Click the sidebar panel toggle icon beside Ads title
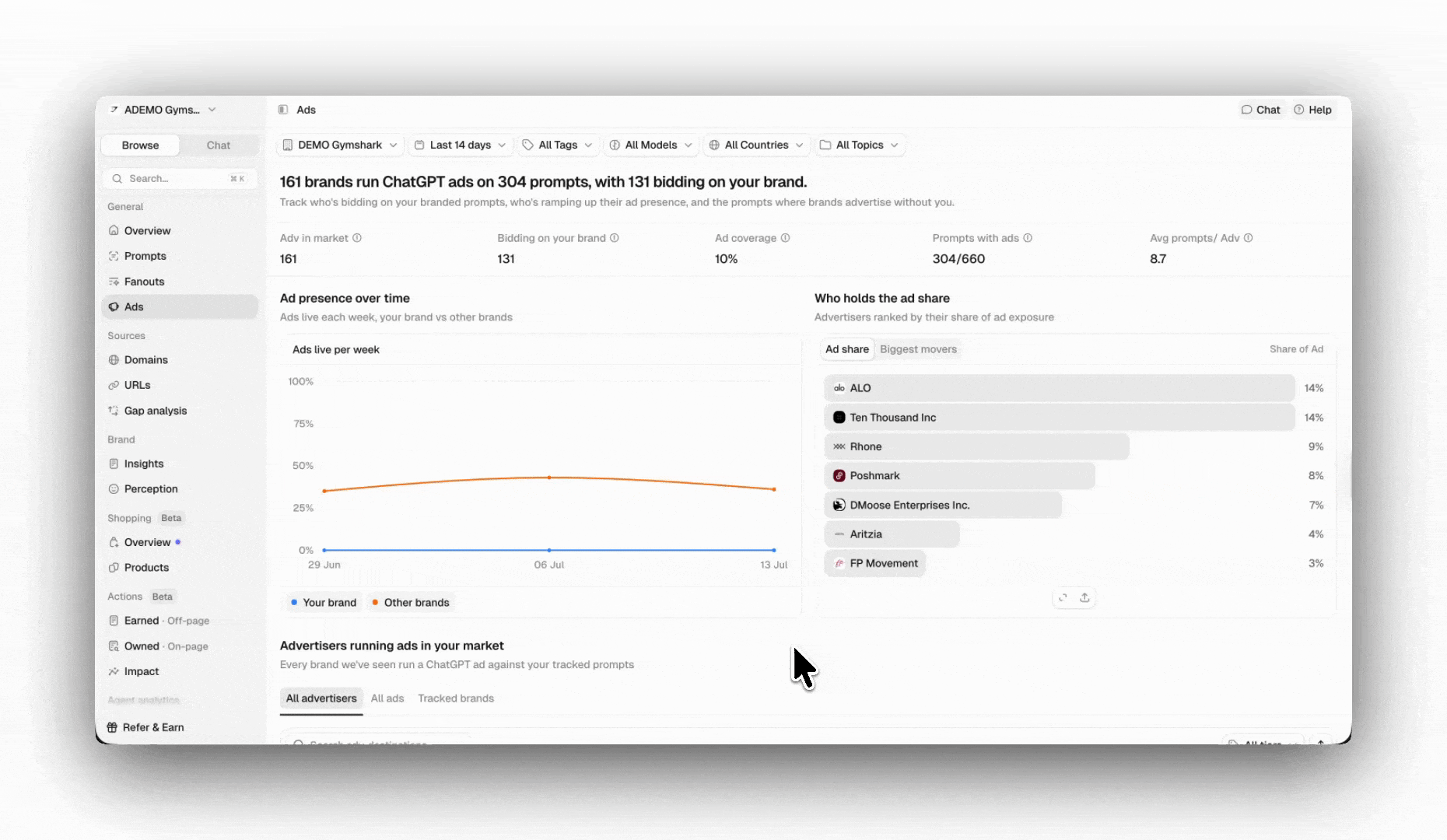1447x840 pixels. click(x=283, y=110)
